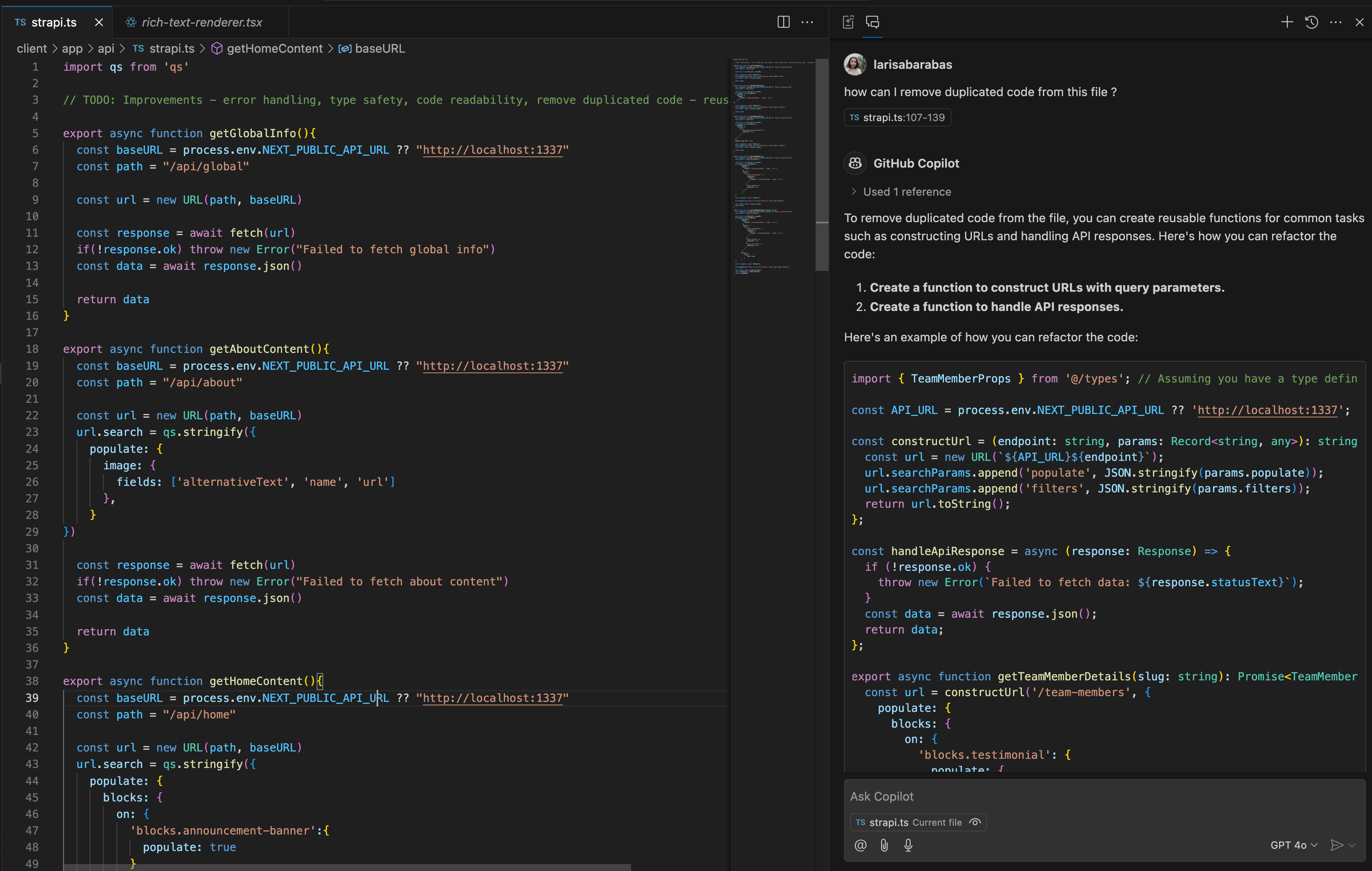1372x871 pixels.
Task: Toggle current file visibility eye icon
Action: coord(975,822)
